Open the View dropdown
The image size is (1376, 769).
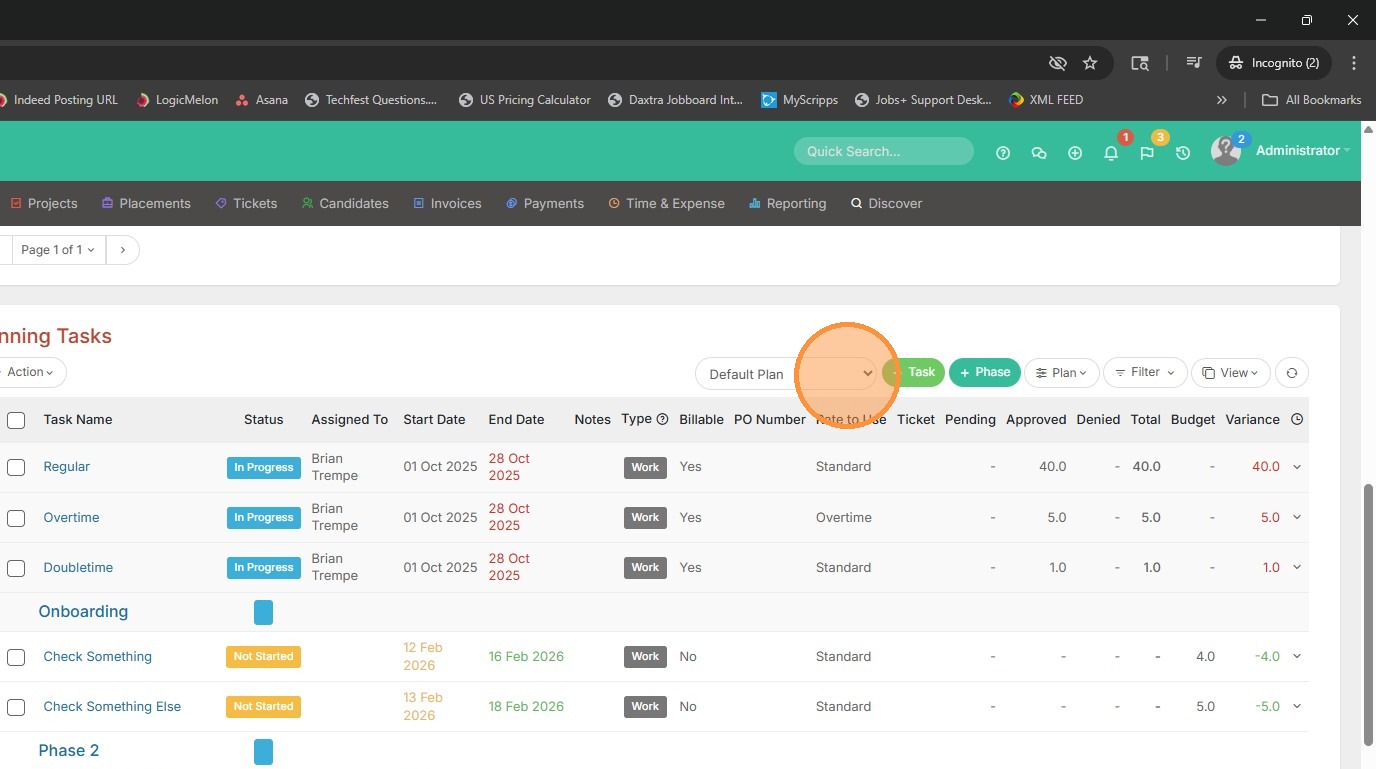tap(1231, 373)
